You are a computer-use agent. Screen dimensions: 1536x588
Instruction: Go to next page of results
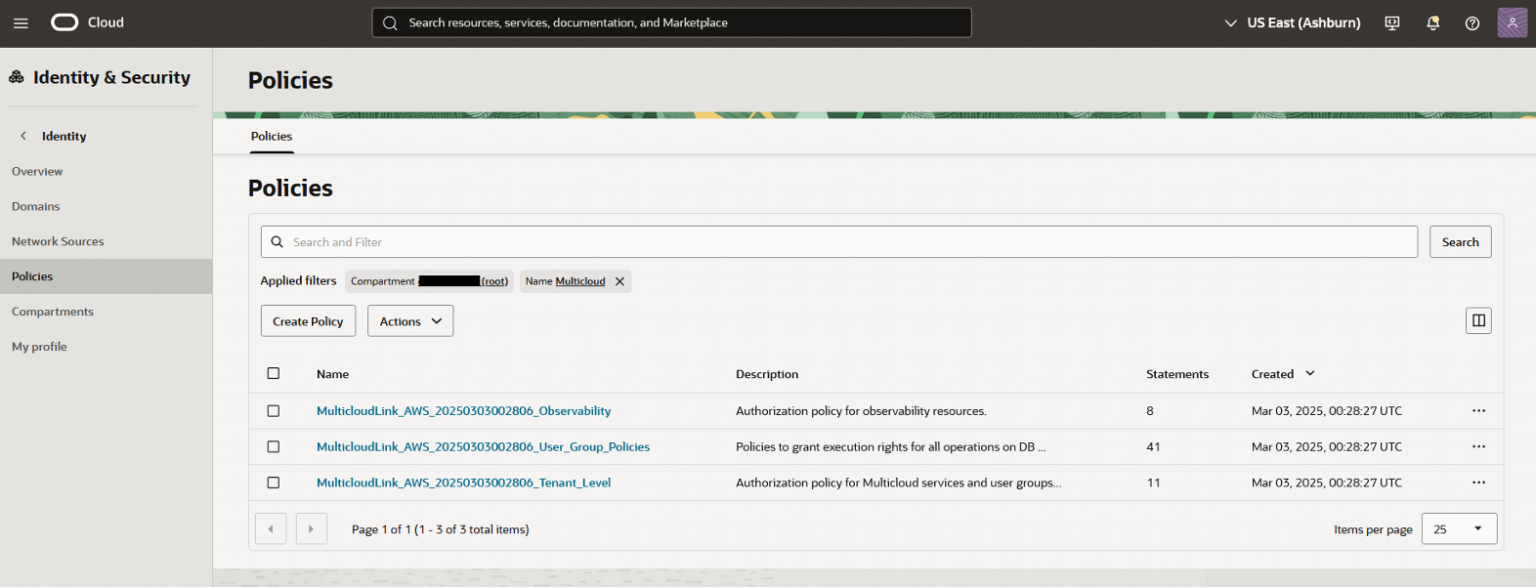pyautogui.click(x=312, y=529)
